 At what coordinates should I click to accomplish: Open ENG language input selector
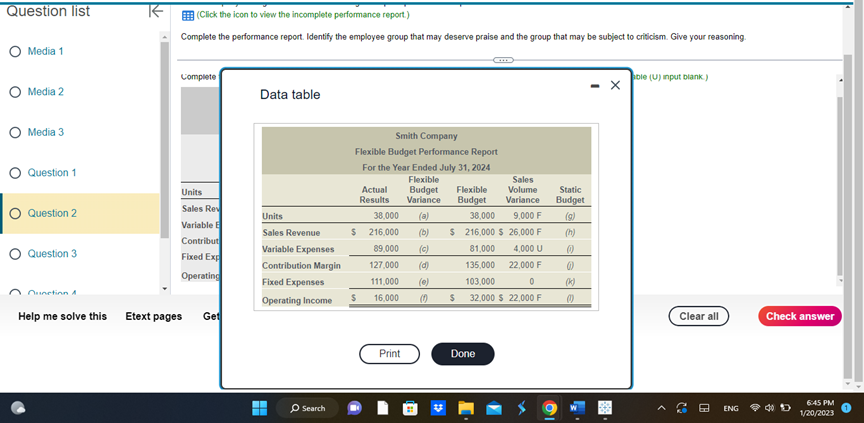731,409
